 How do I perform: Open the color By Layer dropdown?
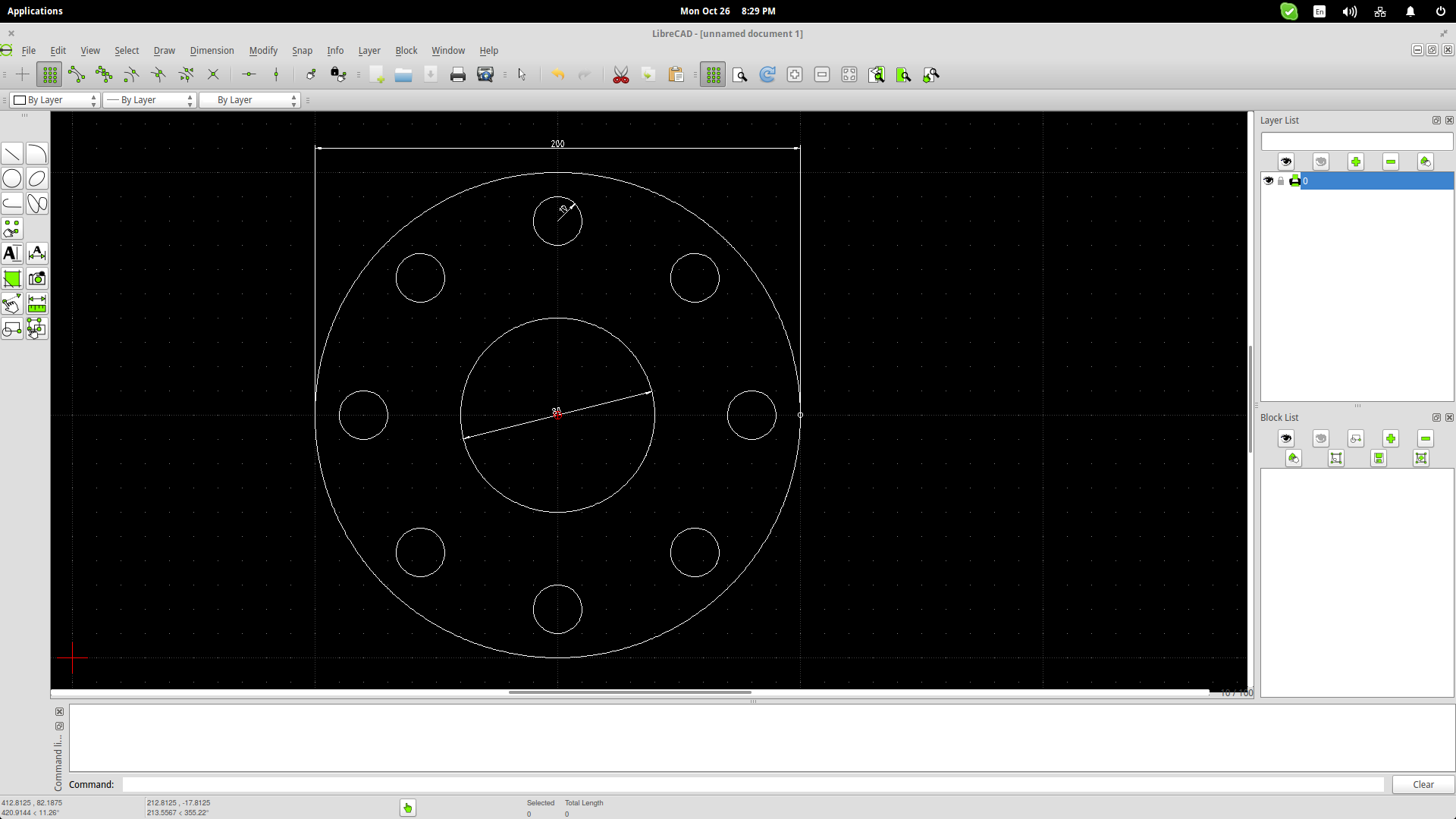[x=55, y=100]
